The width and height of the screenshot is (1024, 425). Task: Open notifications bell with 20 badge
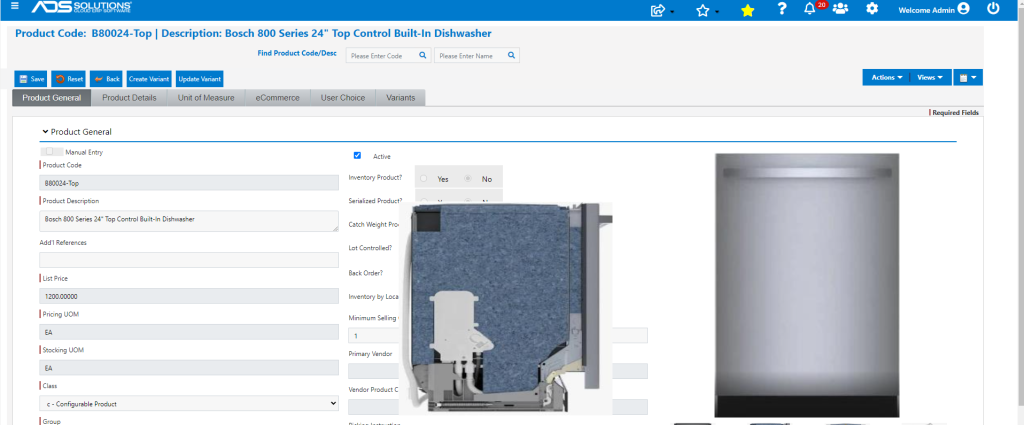point(810,9)
